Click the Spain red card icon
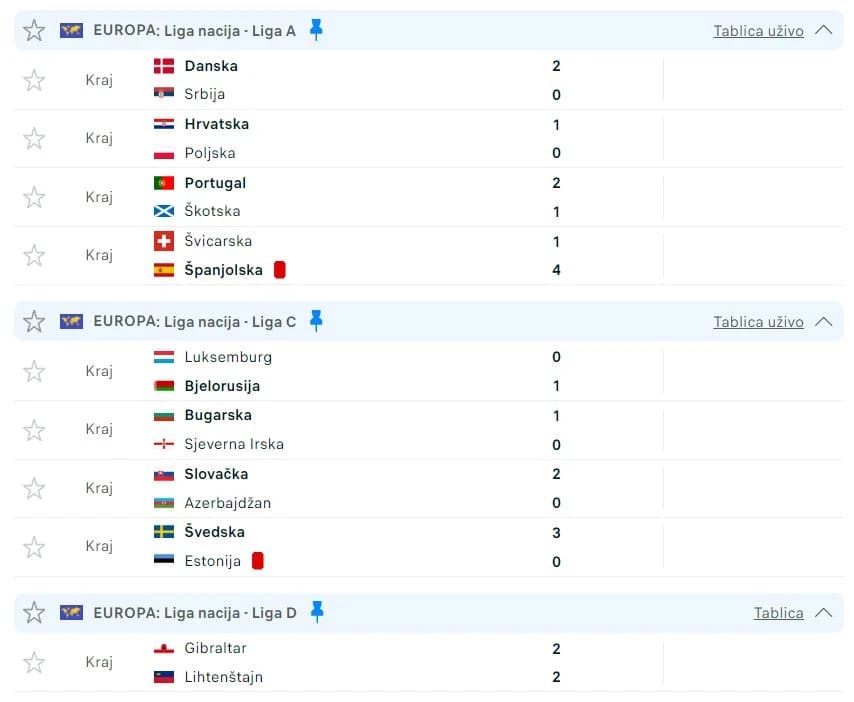 coord(279,270)
